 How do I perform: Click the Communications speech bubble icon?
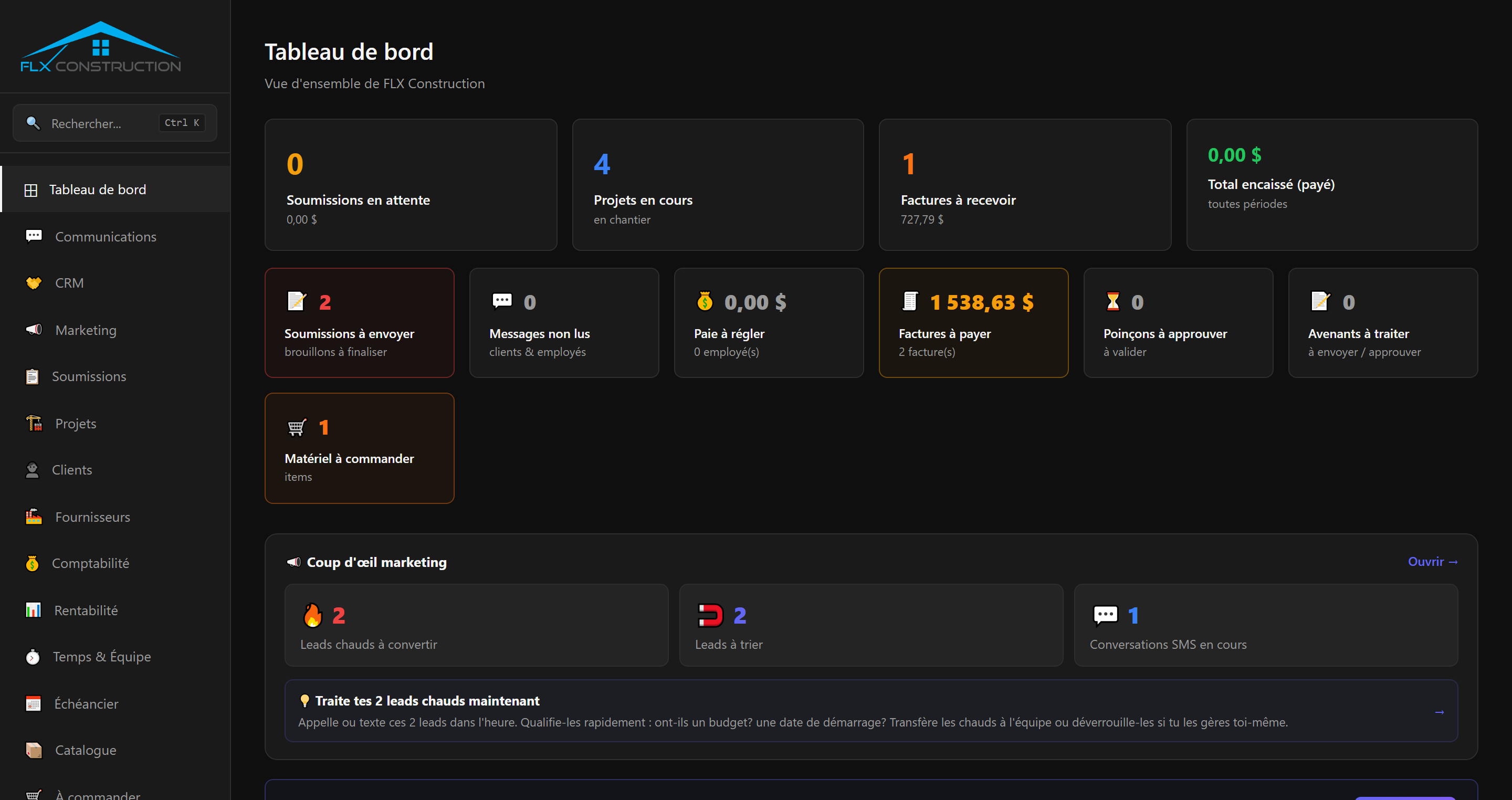34,237
